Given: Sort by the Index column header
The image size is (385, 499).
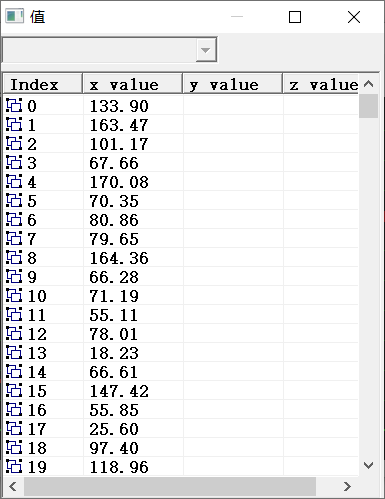Looking at the screenshot, I should (43, 84).
